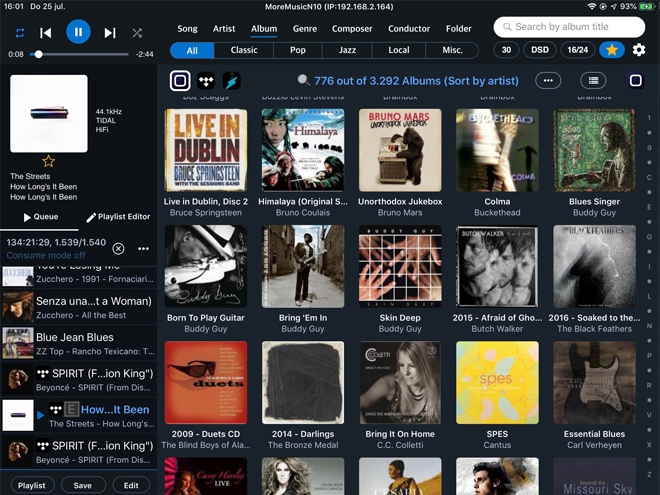
Task: Click the magnifier icon beside album count
Action: tap(303, 80)
